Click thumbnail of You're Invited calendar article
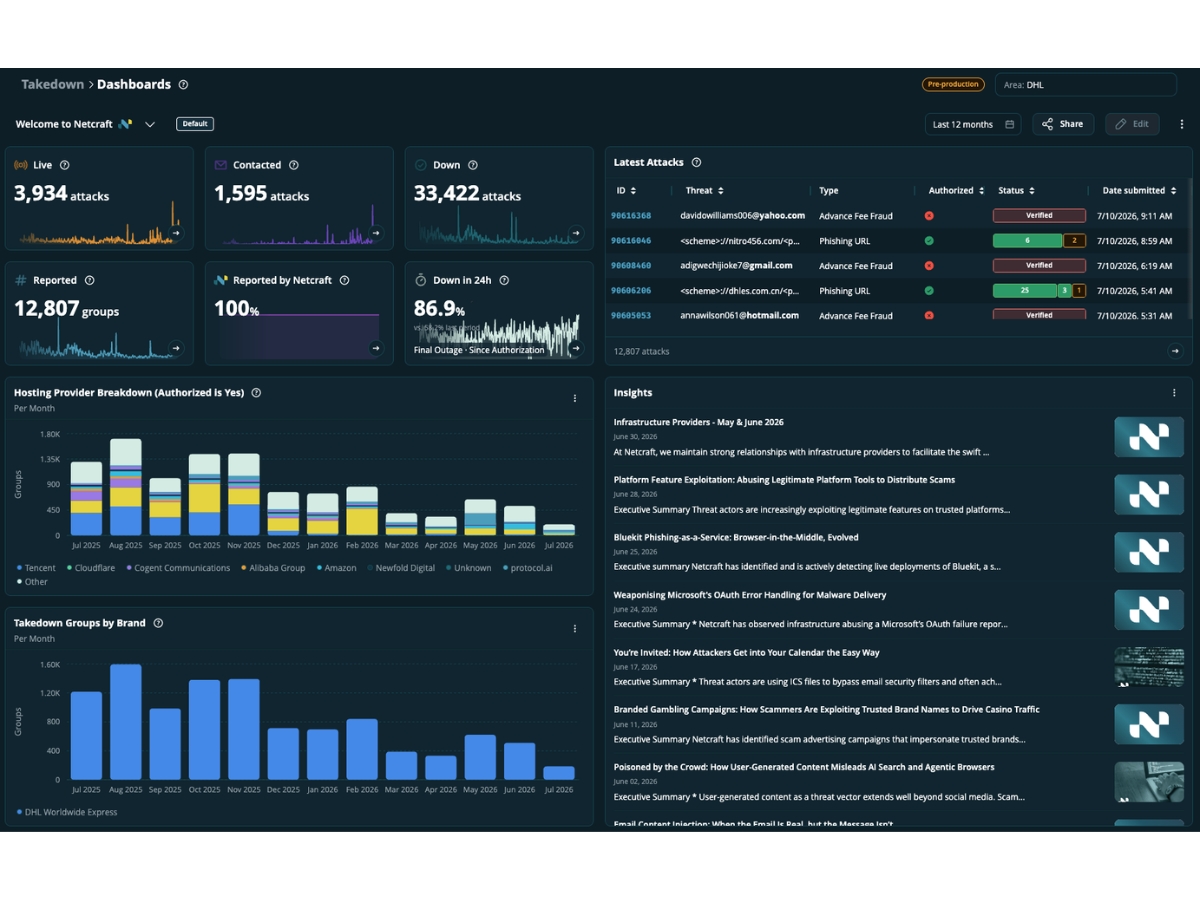Viewport: 1200px width, 900px height. point(1149,667)
